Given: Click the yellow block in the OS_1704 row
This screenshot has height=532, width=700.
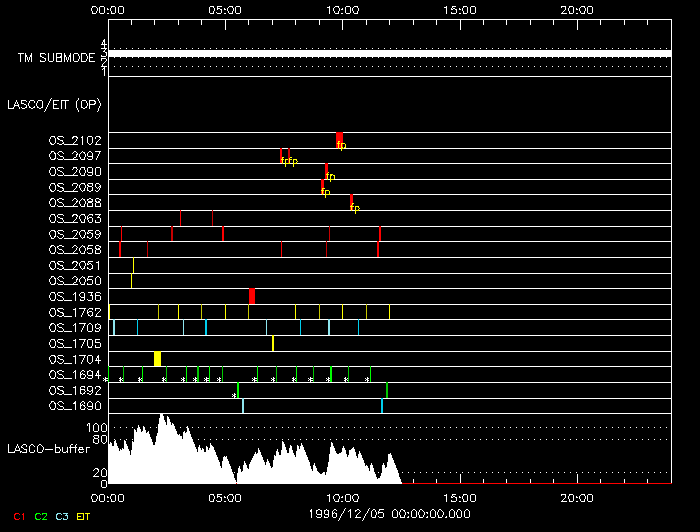Looking at the screenshot, I should 157,358.
